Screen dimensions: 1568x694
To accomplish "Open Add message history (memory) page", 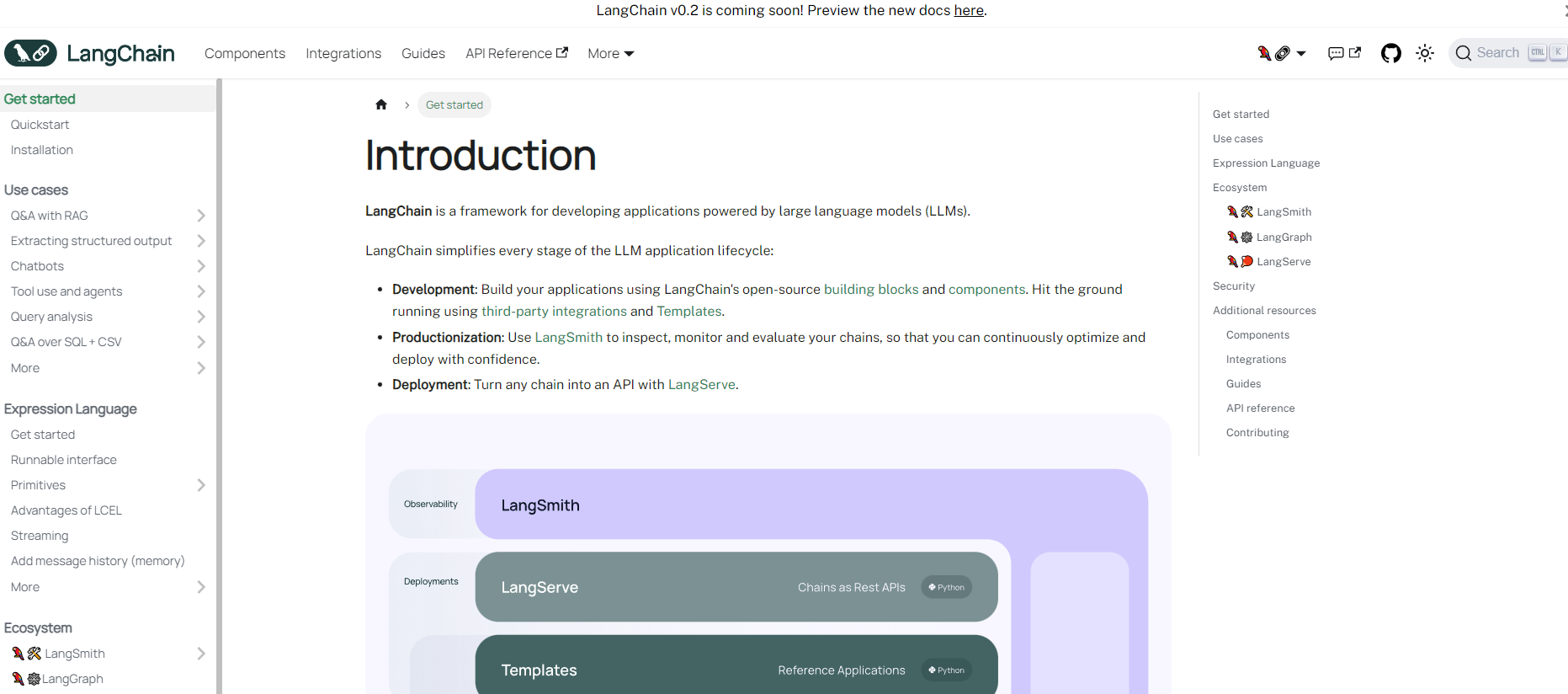I will (98, 561).
